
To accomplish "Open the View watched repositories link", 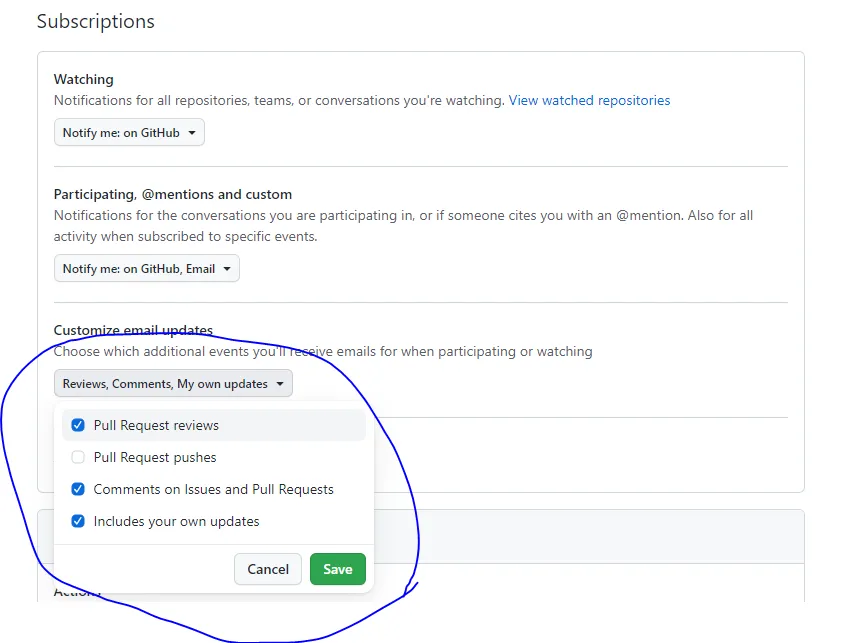I will click(589, 100).
